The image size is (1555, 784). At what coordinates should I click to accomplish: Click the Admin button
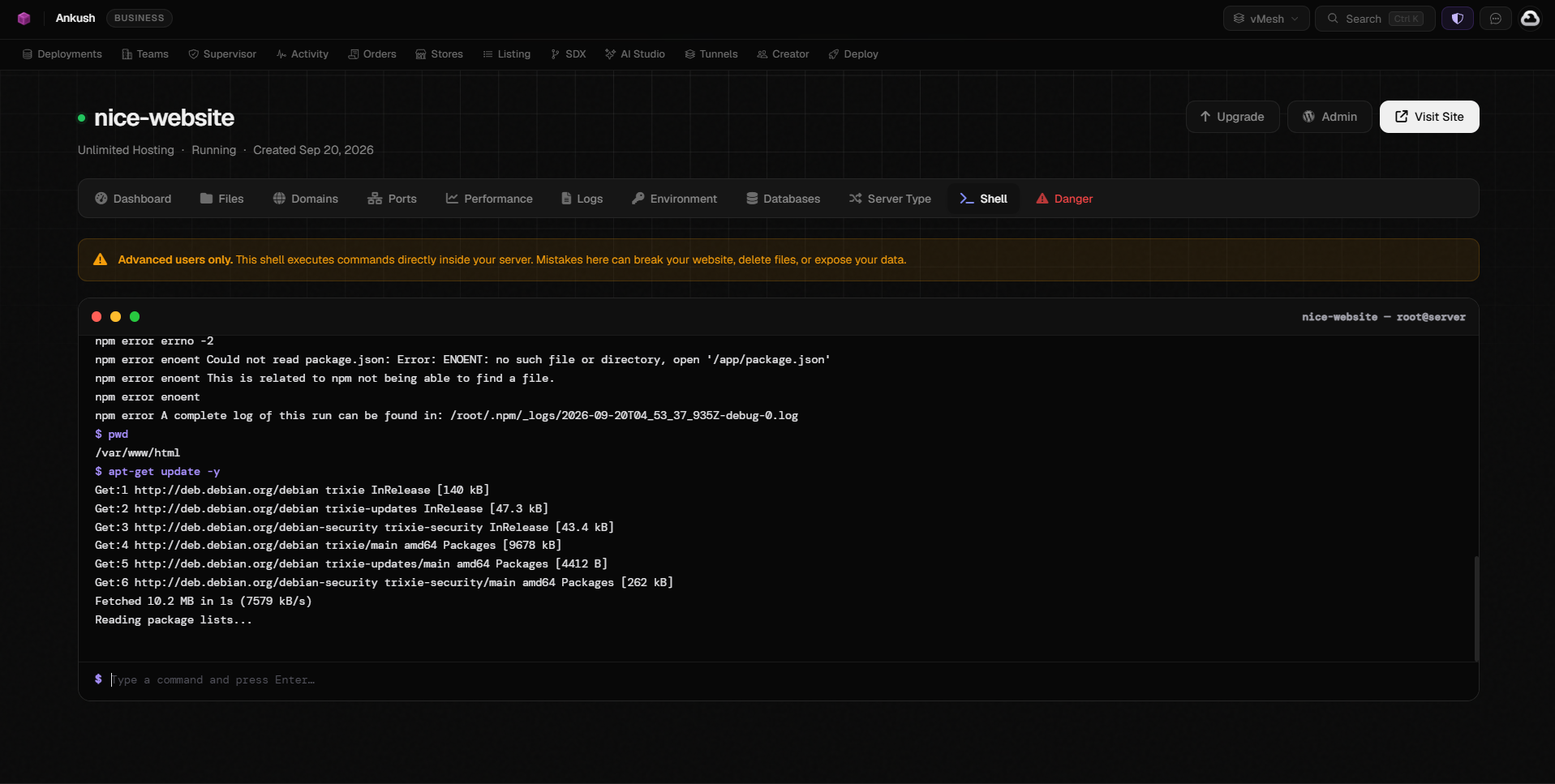[x=1329, y=117]
